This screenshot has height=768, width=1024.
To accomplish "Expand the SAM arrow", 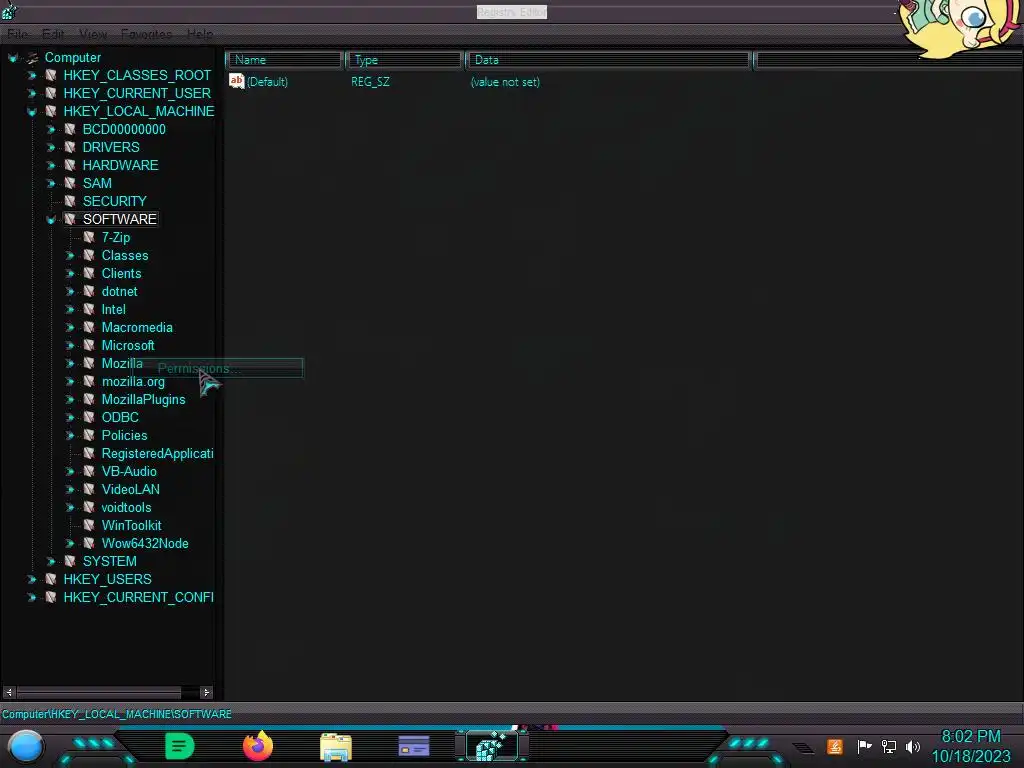I will 50,184.
